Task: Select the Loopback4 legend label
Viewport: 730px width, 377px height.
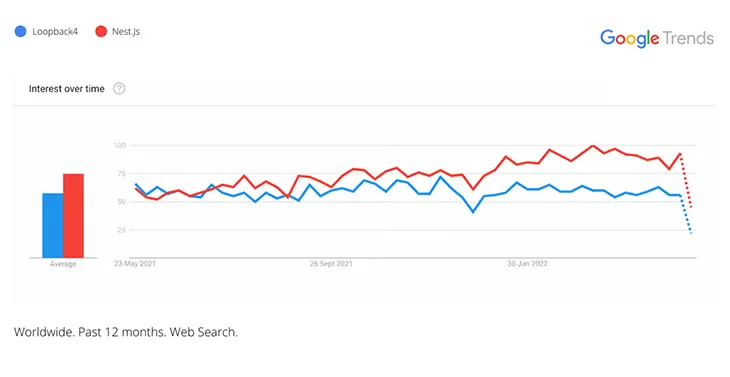Action: [x=55, y=32]
